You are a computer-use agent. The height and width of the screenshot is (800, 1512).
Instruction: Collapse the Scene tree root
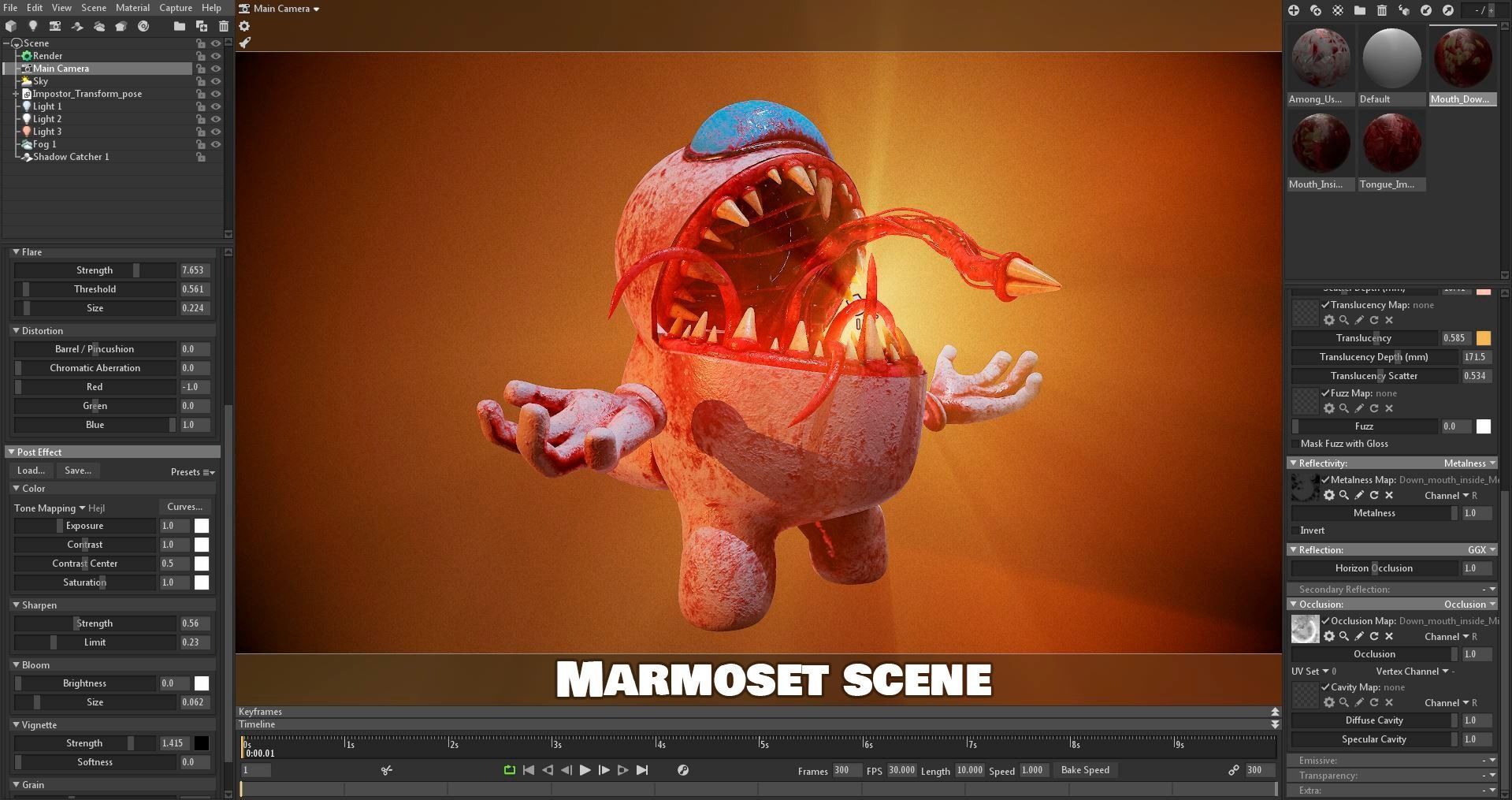[6, 43]
